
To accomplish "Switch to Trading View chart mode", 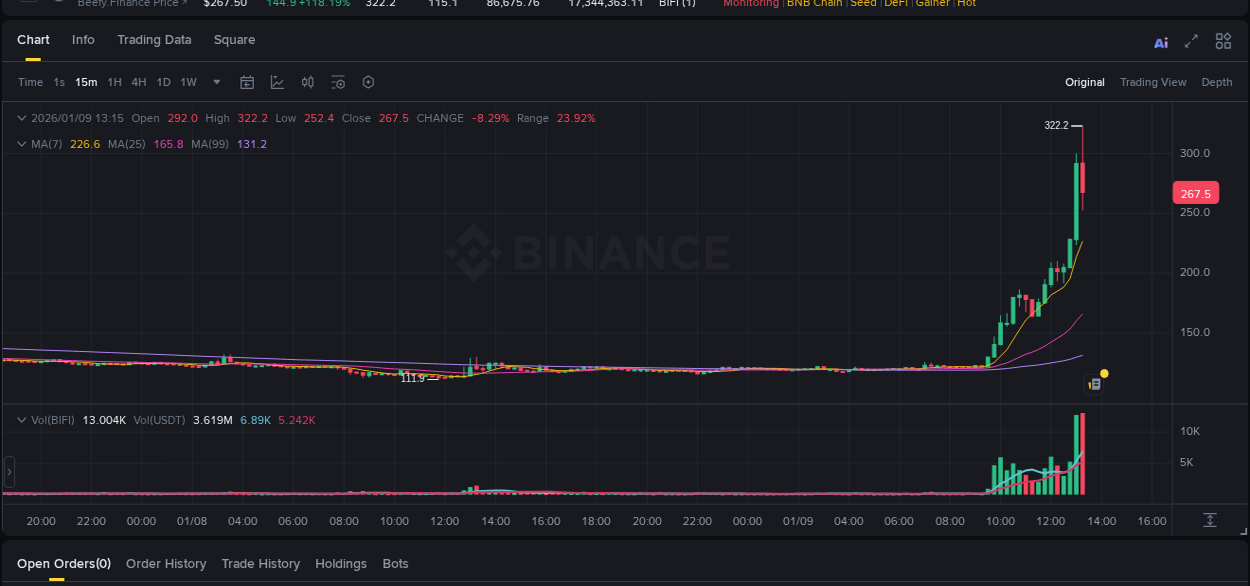I will [x=1153, y=82].
